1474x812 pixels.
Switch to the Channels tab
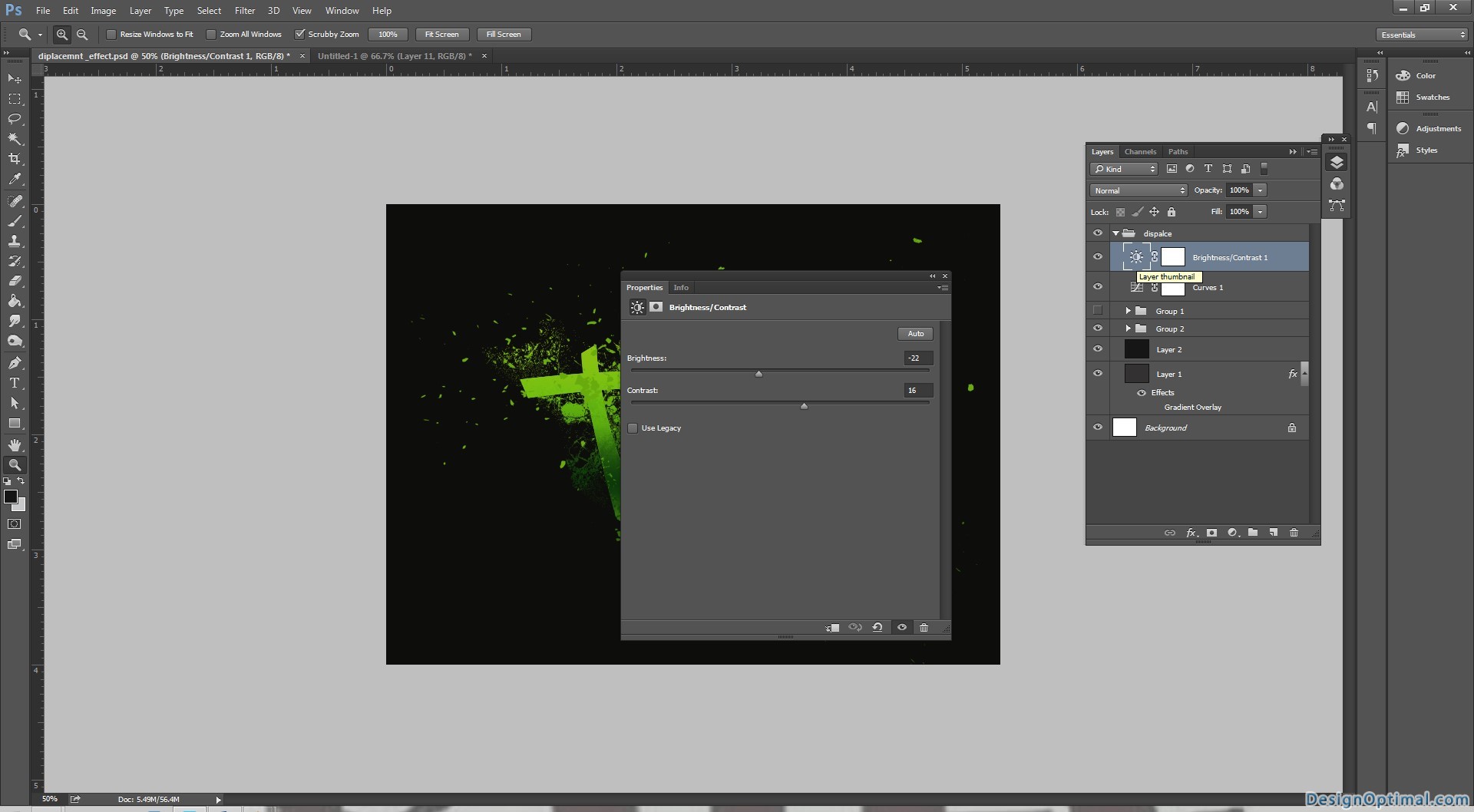coord(1140,152)
